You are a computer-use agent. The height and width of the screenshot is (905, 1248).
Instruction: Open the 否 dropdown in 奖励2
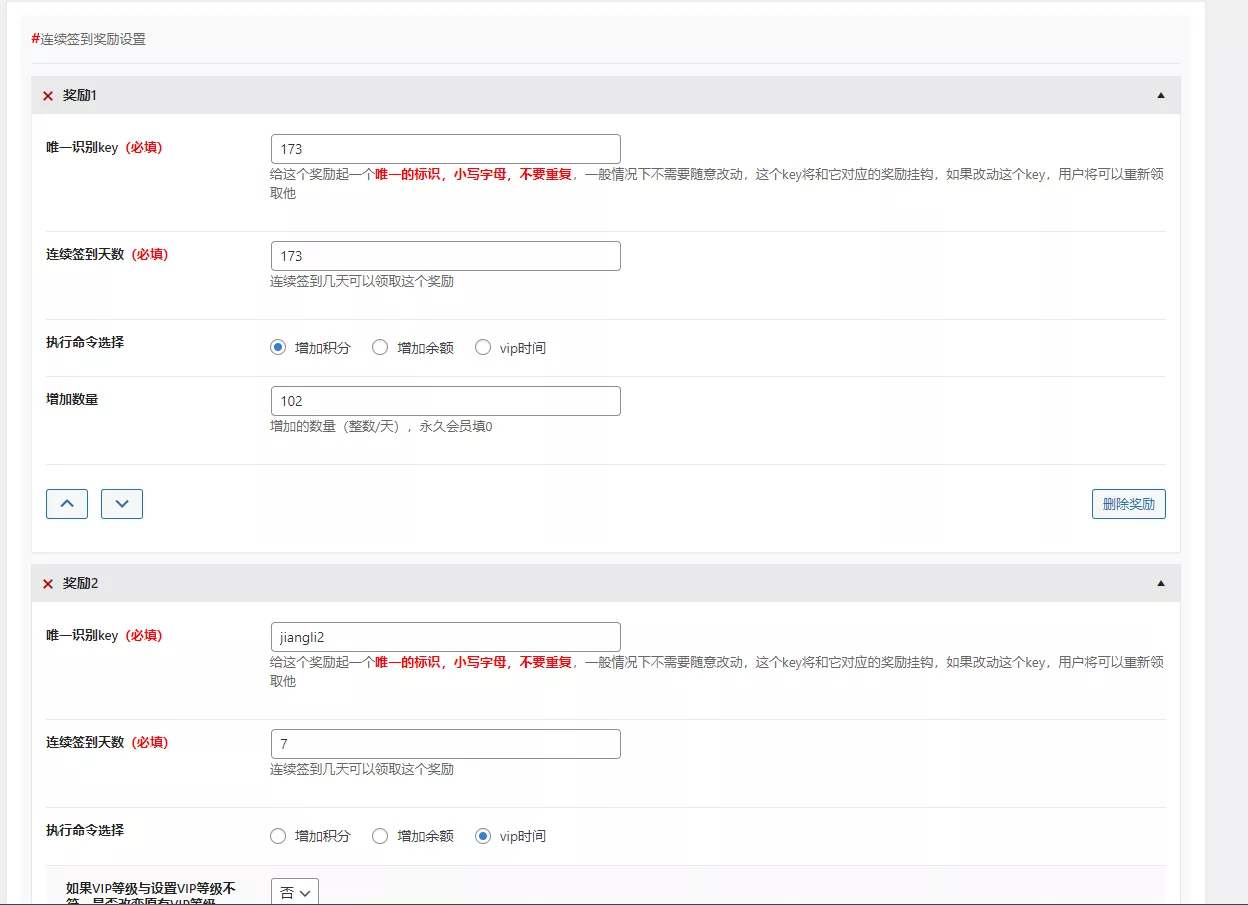[294, 890]
